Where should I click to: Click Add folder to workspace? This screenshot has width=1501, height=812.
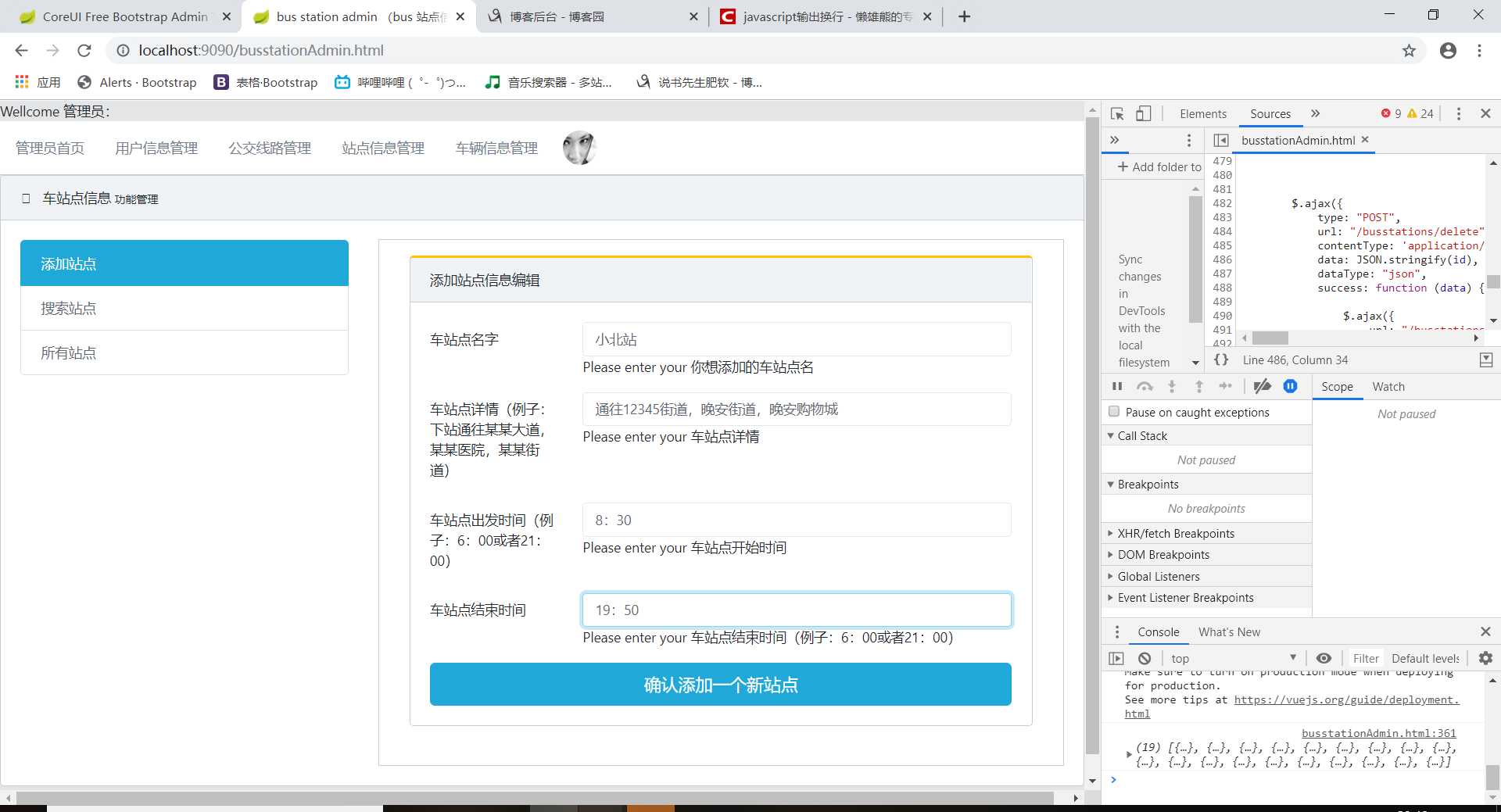1159,166
